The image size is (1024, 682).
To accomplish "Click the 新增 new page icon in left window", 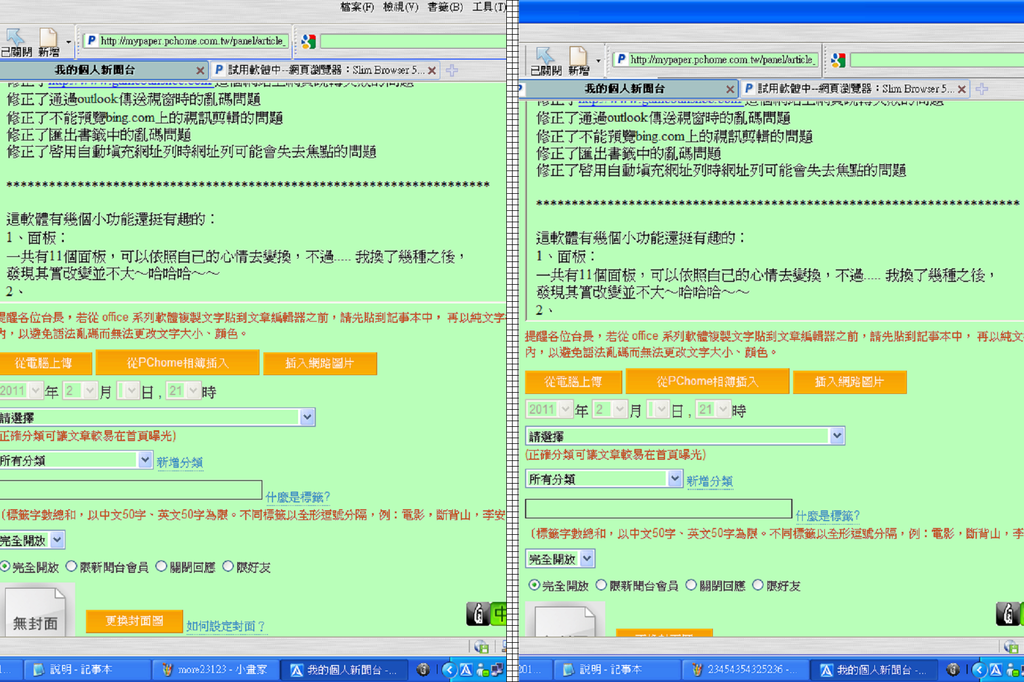I will pyautogui.click(x=48, y=41).
